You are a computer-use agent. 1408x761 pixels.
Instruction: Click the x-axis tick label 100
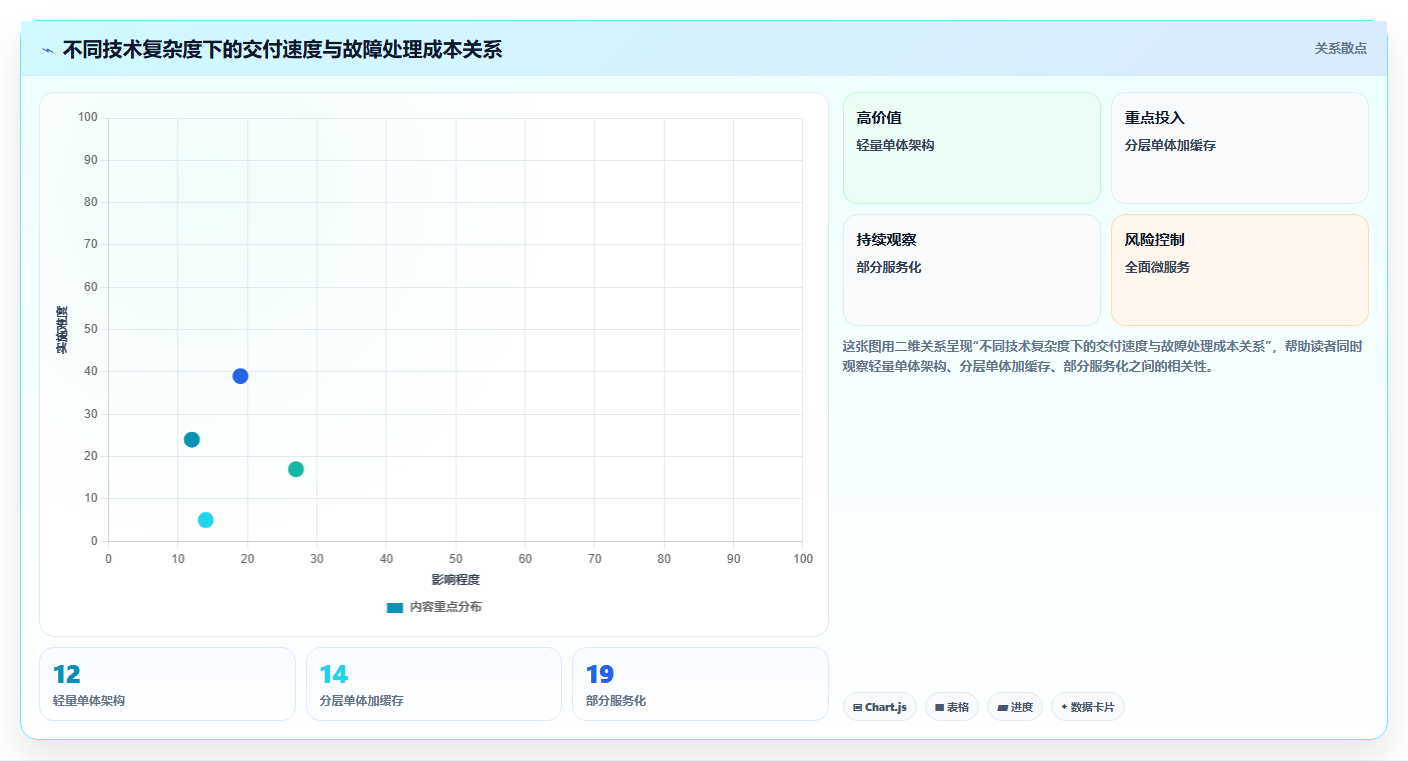(x=803, y=558)
